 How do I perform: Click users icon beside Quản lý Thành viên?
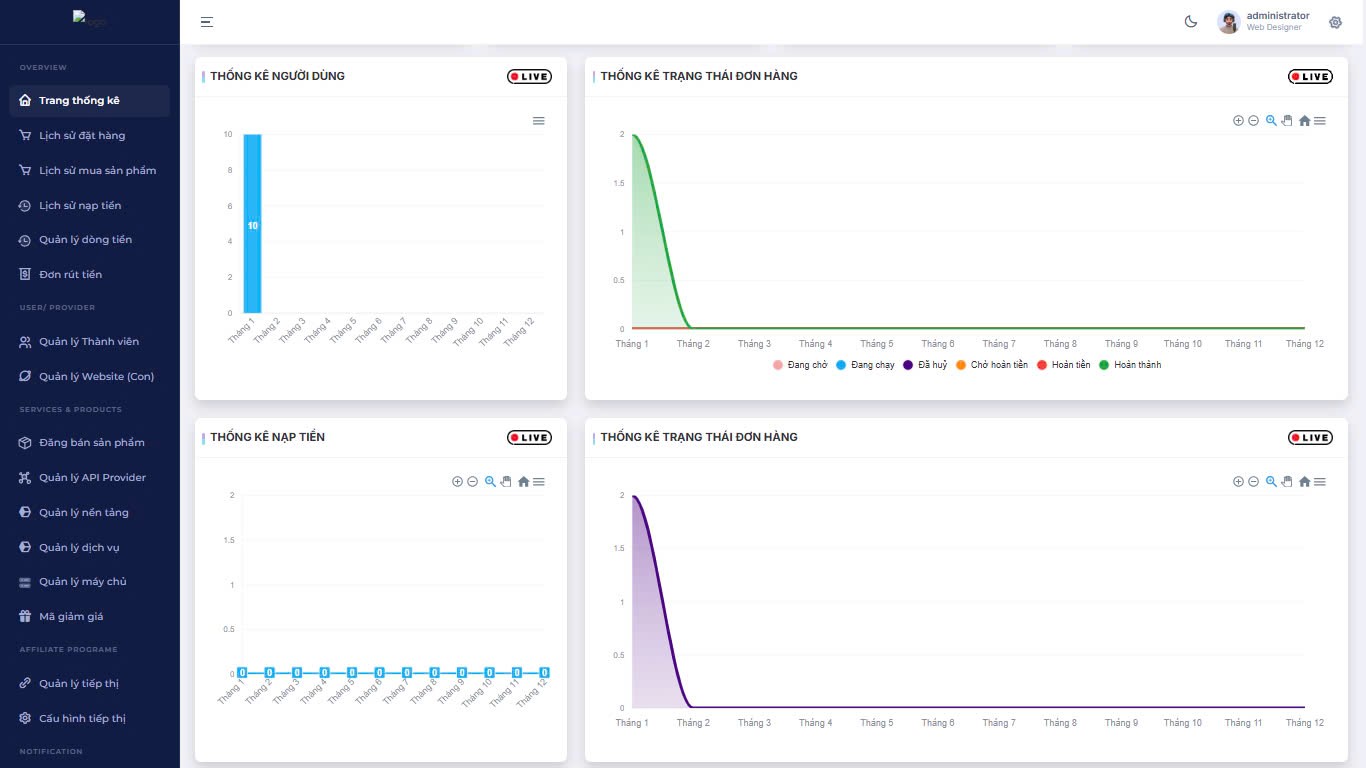click(26, 342)
